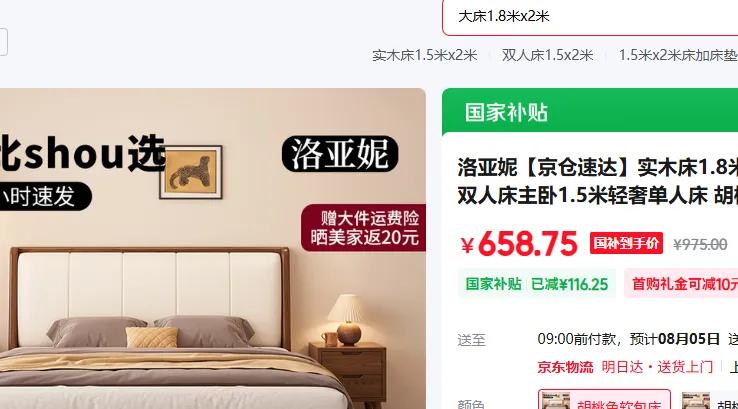Click the 国家补贴 已减¥116.25 label
738x409 pixels.
537,284
